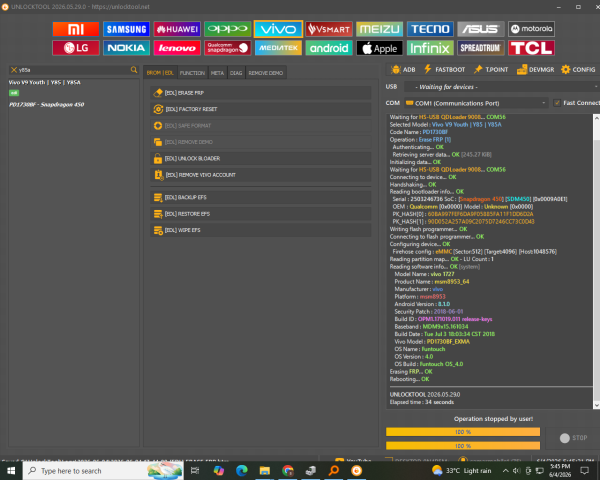Select the Vivo brand logo
The height and width of the screenshot is (480, 600).
(x=278, y=29)
